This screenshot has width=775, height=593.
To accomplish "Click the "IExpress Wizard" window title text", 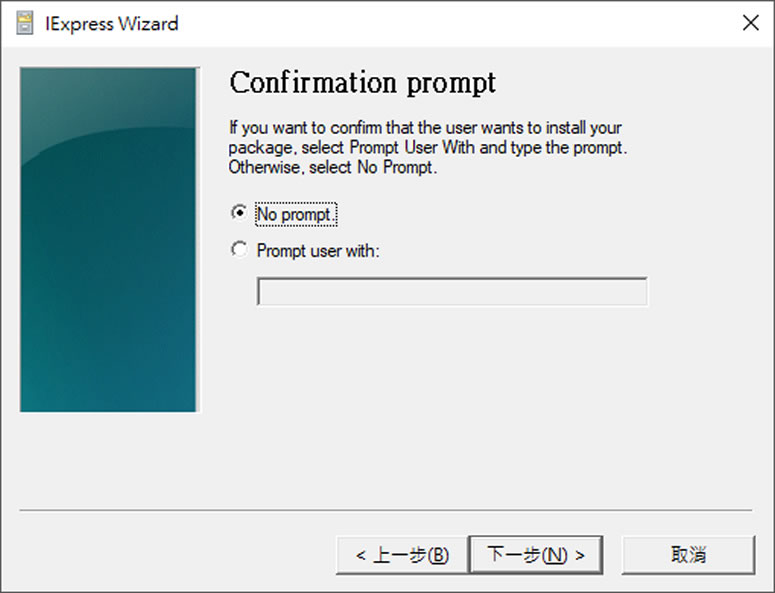I will [x=112, y=24].
